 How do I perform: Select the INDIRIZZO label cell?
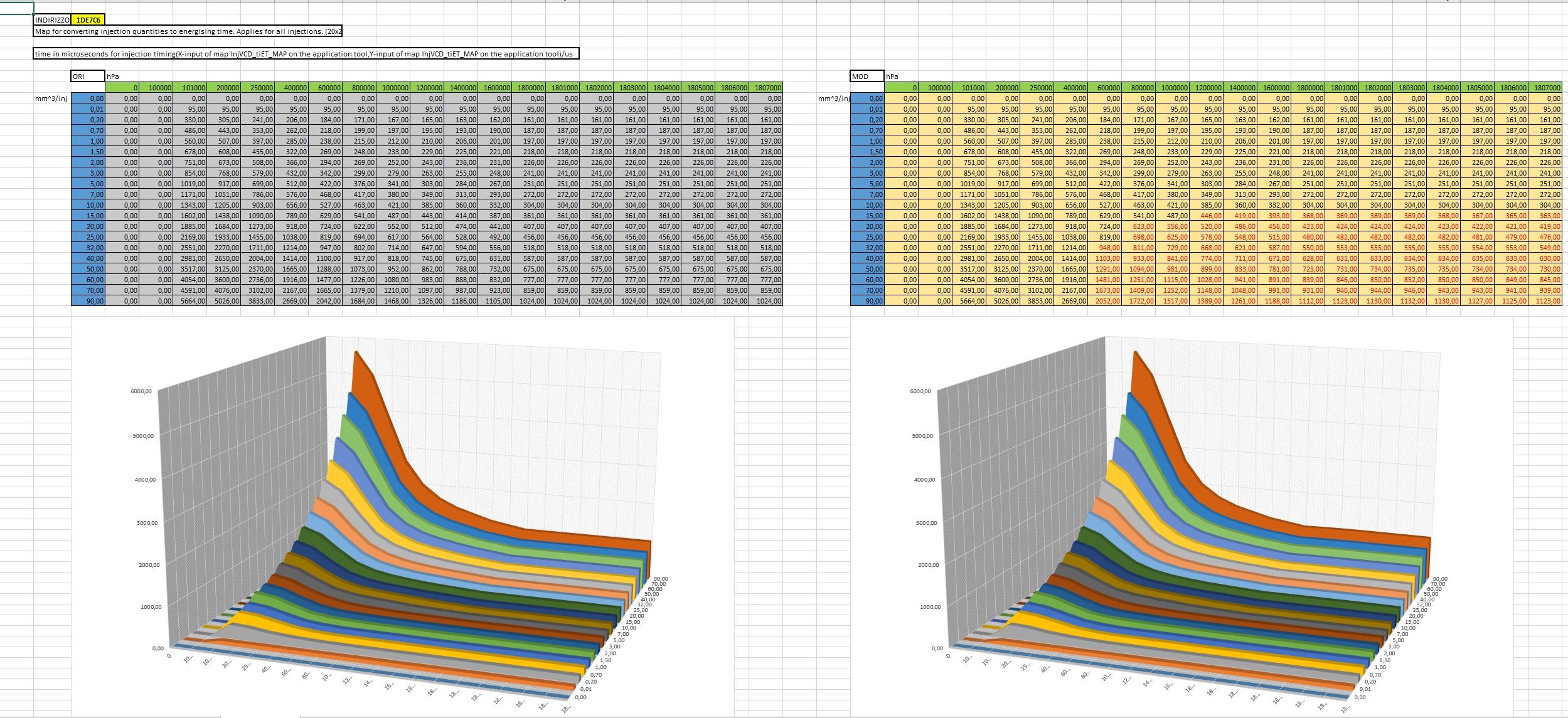(53, 20)
